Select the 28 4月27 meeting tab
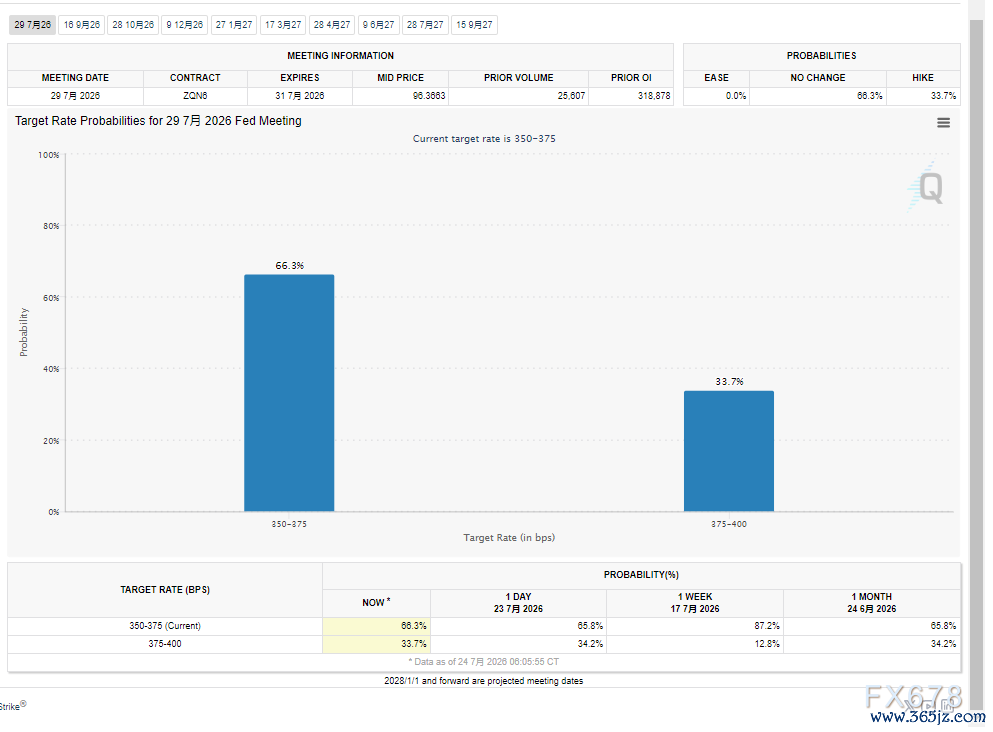Image resolution: width=993 pixels, height=732 pixels. pyautogui.click(x=332, y=25)
